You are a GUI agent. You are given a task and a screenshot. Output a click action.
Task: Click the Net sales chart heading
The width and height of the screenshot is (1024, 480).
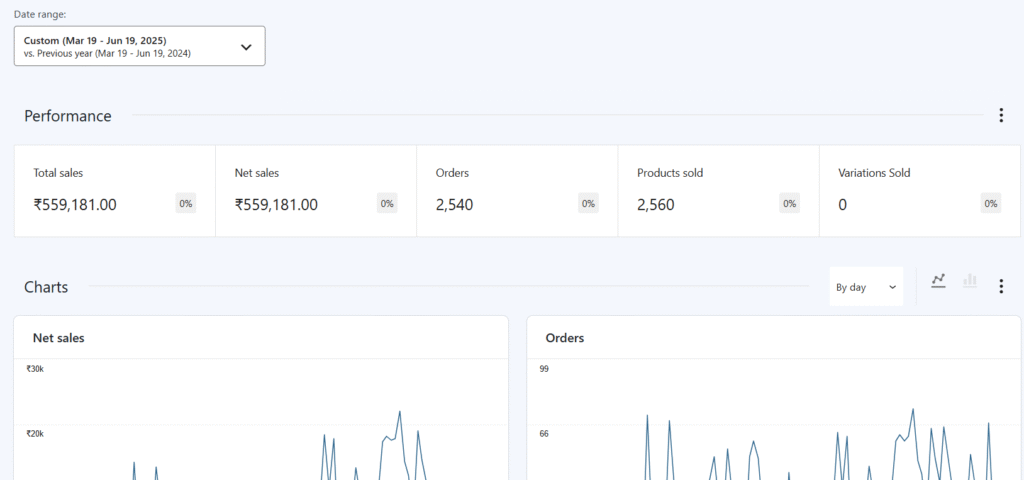pyautogui.click(x=59, y=338)
